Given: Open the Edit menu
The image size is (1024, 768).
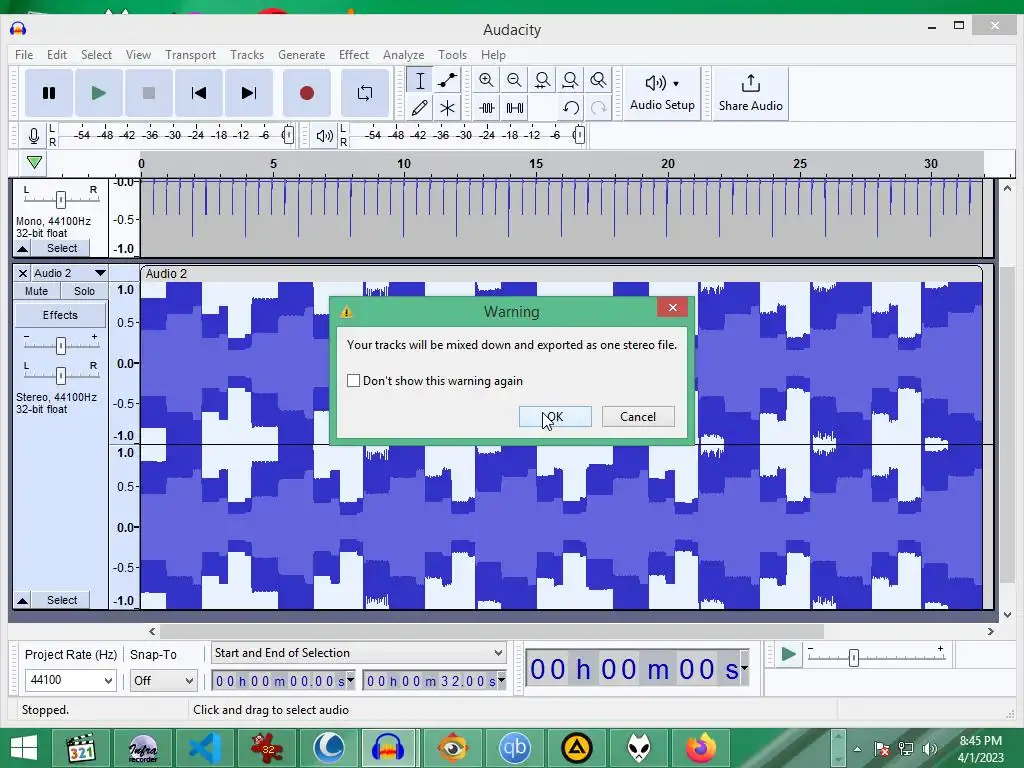Looking at the screenshot, I should tap(57, 55).
